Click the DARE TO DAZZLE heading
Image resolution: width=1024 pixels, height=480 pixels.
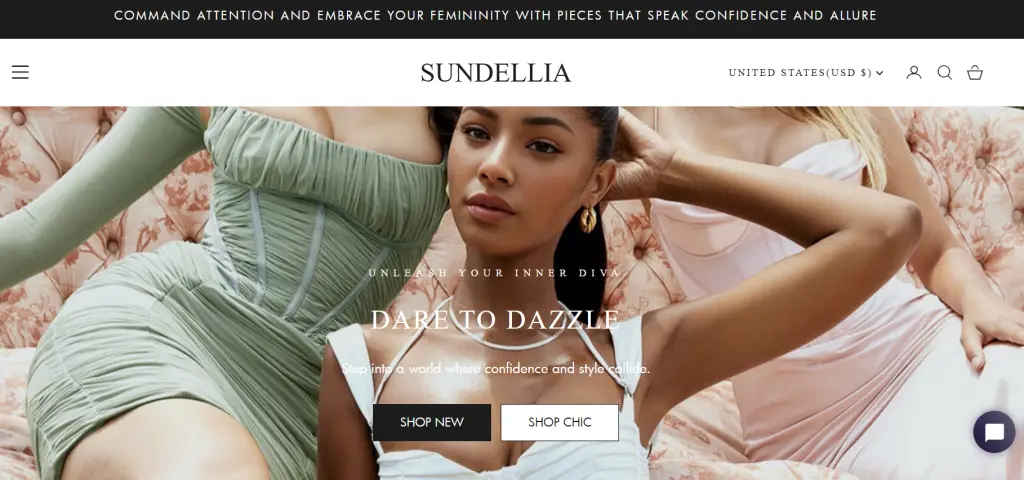pos(495,320)
